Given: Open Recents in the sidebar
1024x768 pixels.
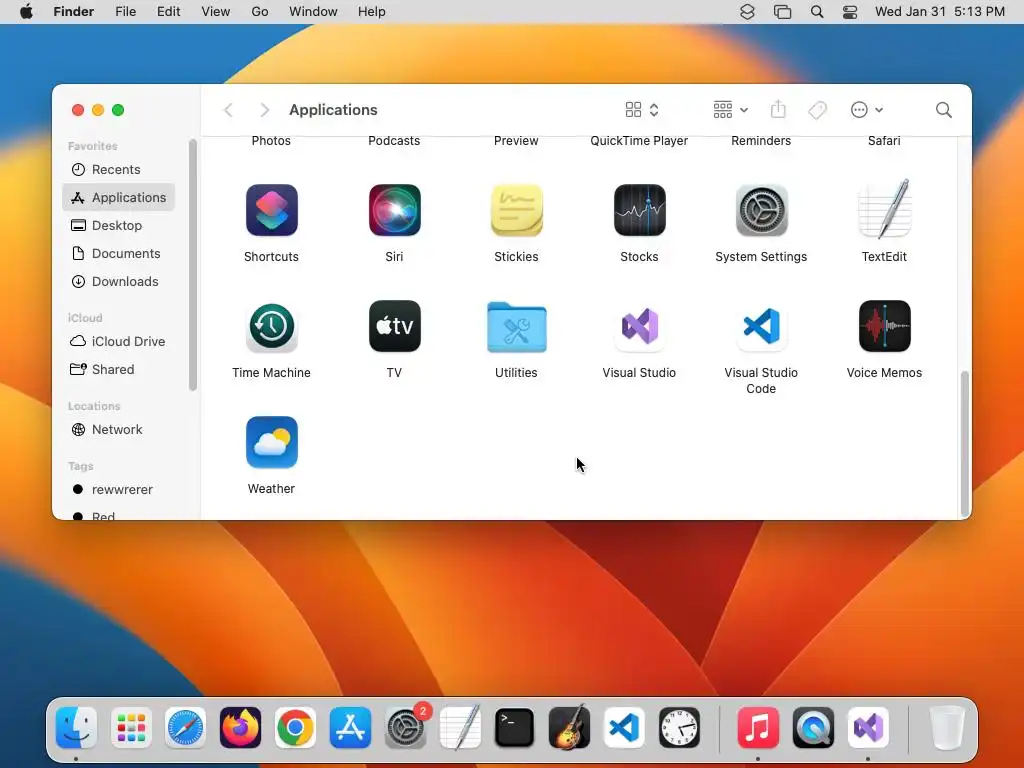Looking at the screenshot, I should pyautogui.click(x=119, y=170).
